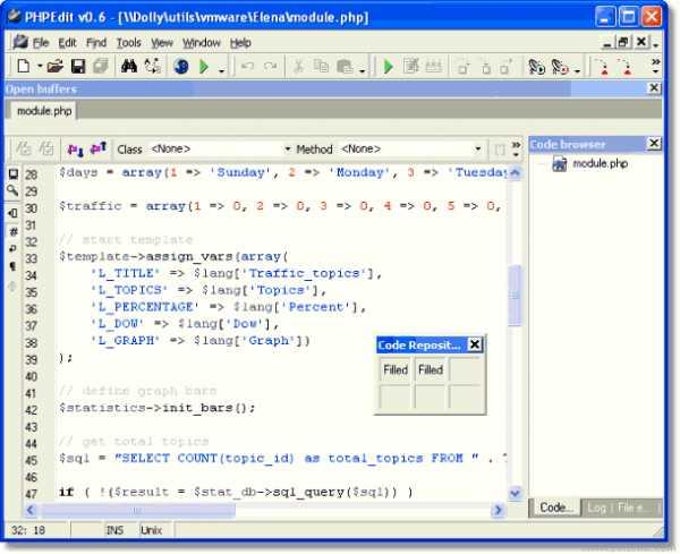680x554 pixels.
Task: Toggle the paragraph mark gutter icon
Action: 13,266
